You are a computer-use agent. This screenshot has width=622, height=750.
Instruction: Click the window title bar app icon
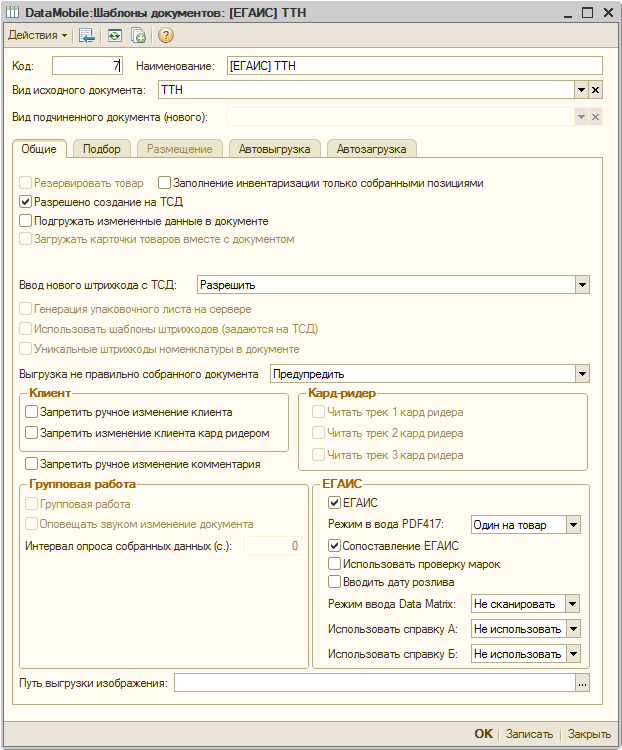click(13, 12)
